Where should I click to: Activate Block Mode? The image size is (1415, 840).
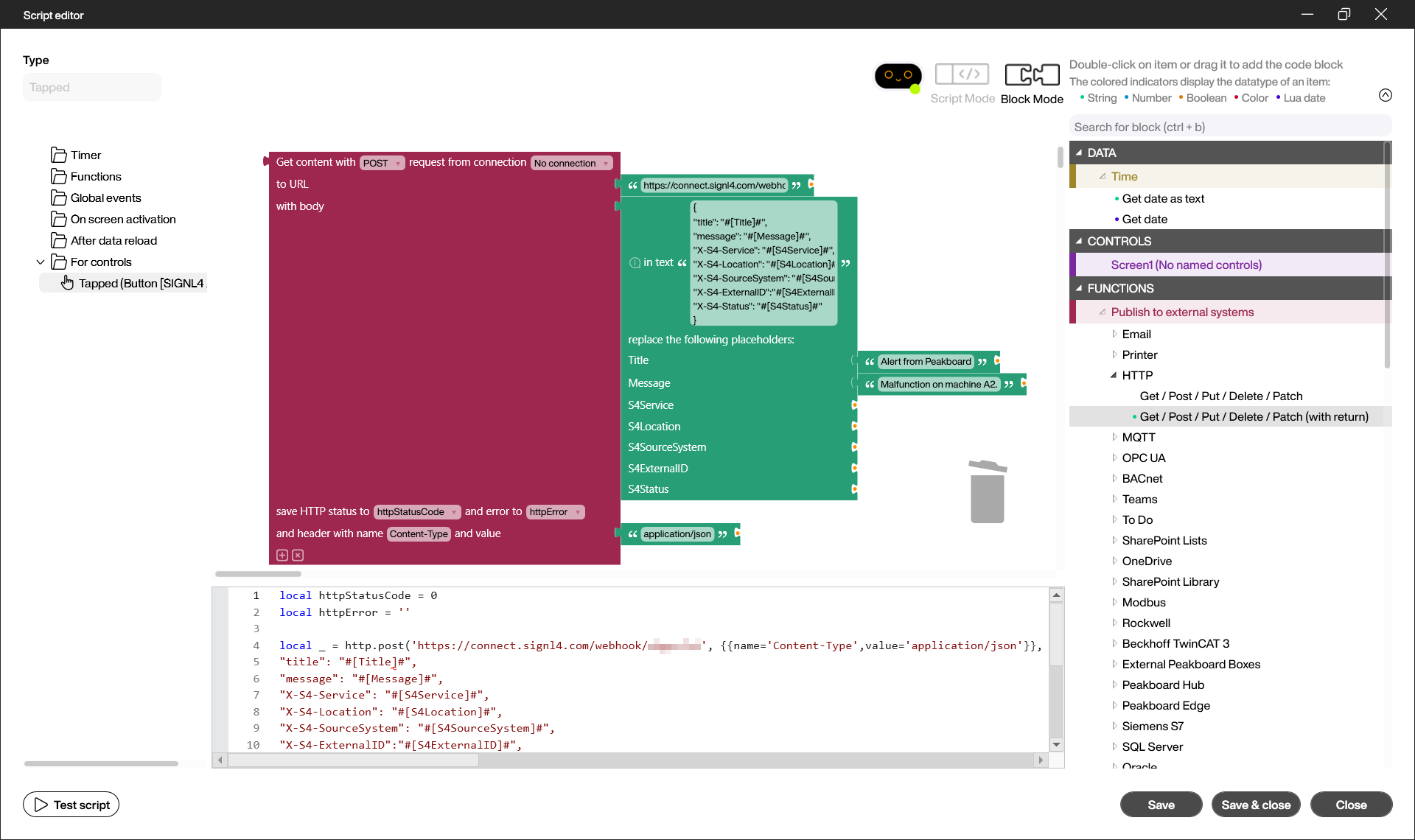[x=1031, y=74]
